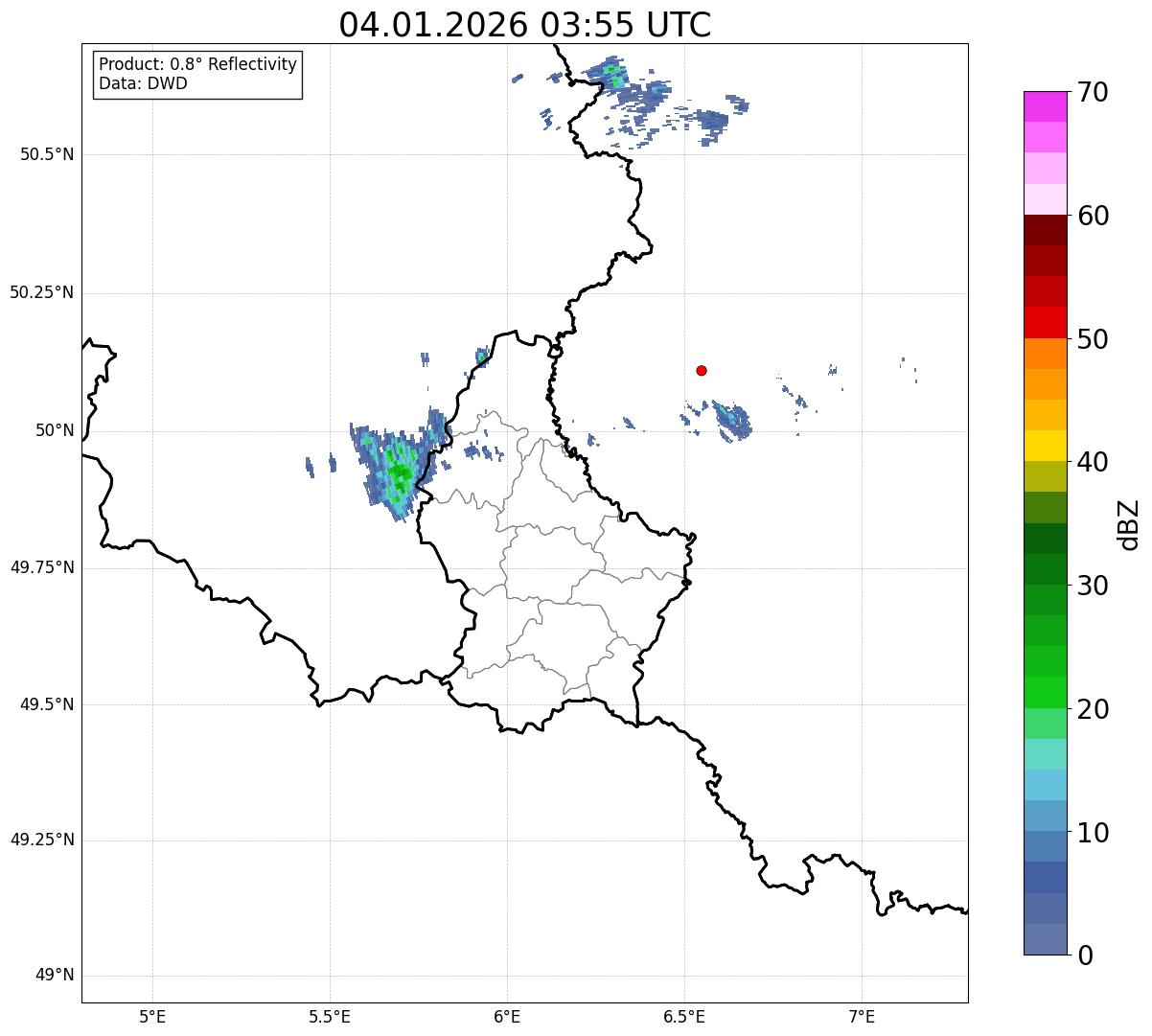
Task: Click the Product 0.8° Reflectivity info box
Action: [198, 74]
